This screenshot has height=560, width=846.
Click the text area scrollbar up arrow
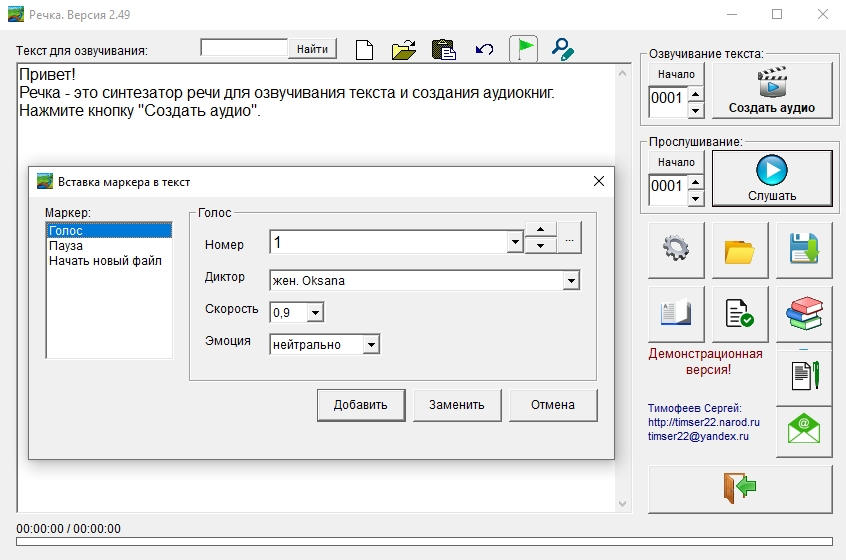(622, 73)
